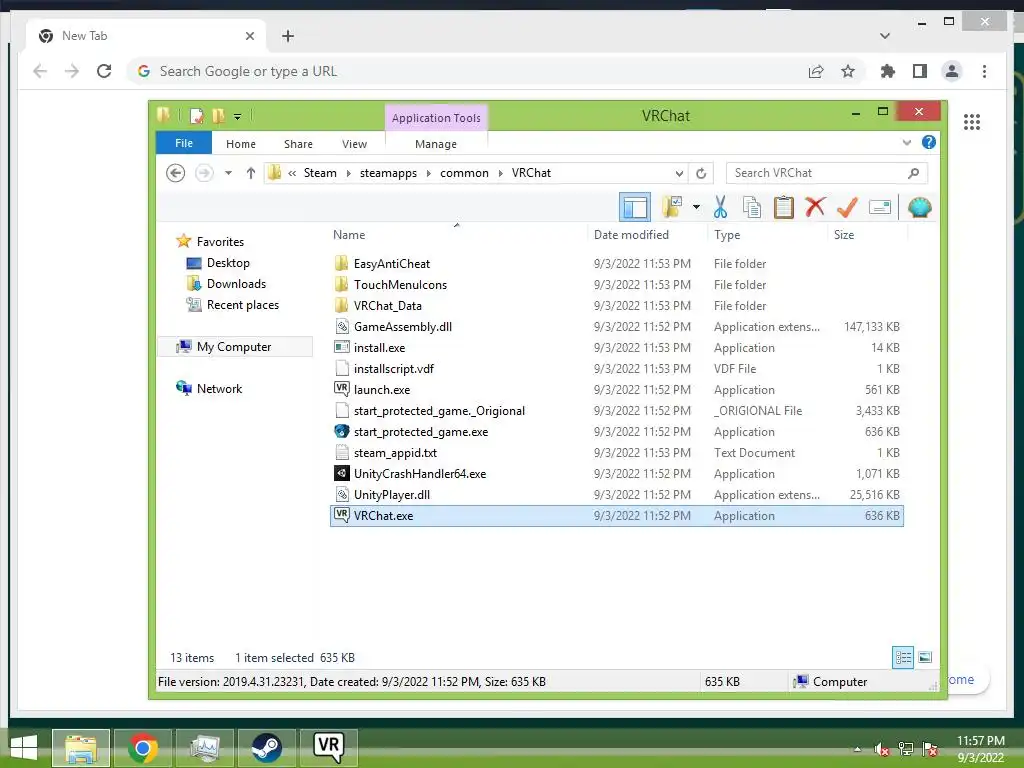The height and width of the screenshot is (768, 1024).
Task: Open the View ribbon tab
Action: click(x=355, y=144)
